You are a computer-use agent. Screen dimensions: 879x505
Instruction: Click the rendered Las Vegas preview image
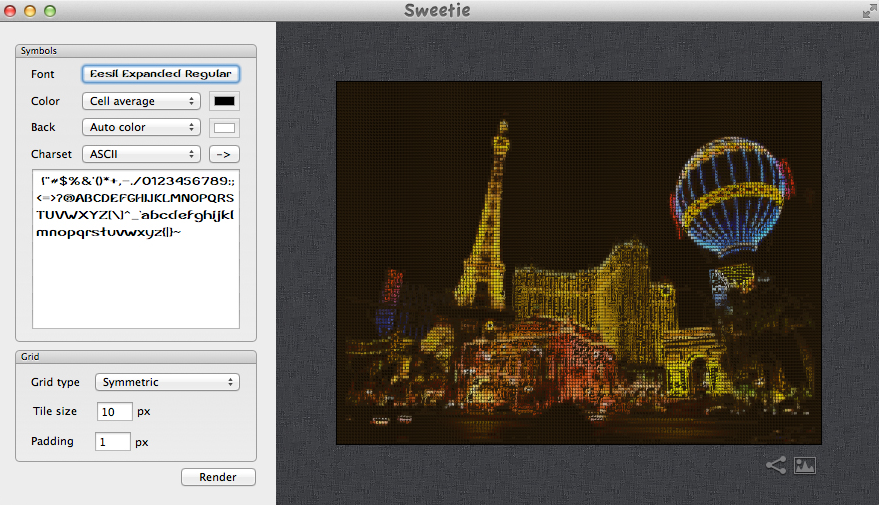point(578,264)
